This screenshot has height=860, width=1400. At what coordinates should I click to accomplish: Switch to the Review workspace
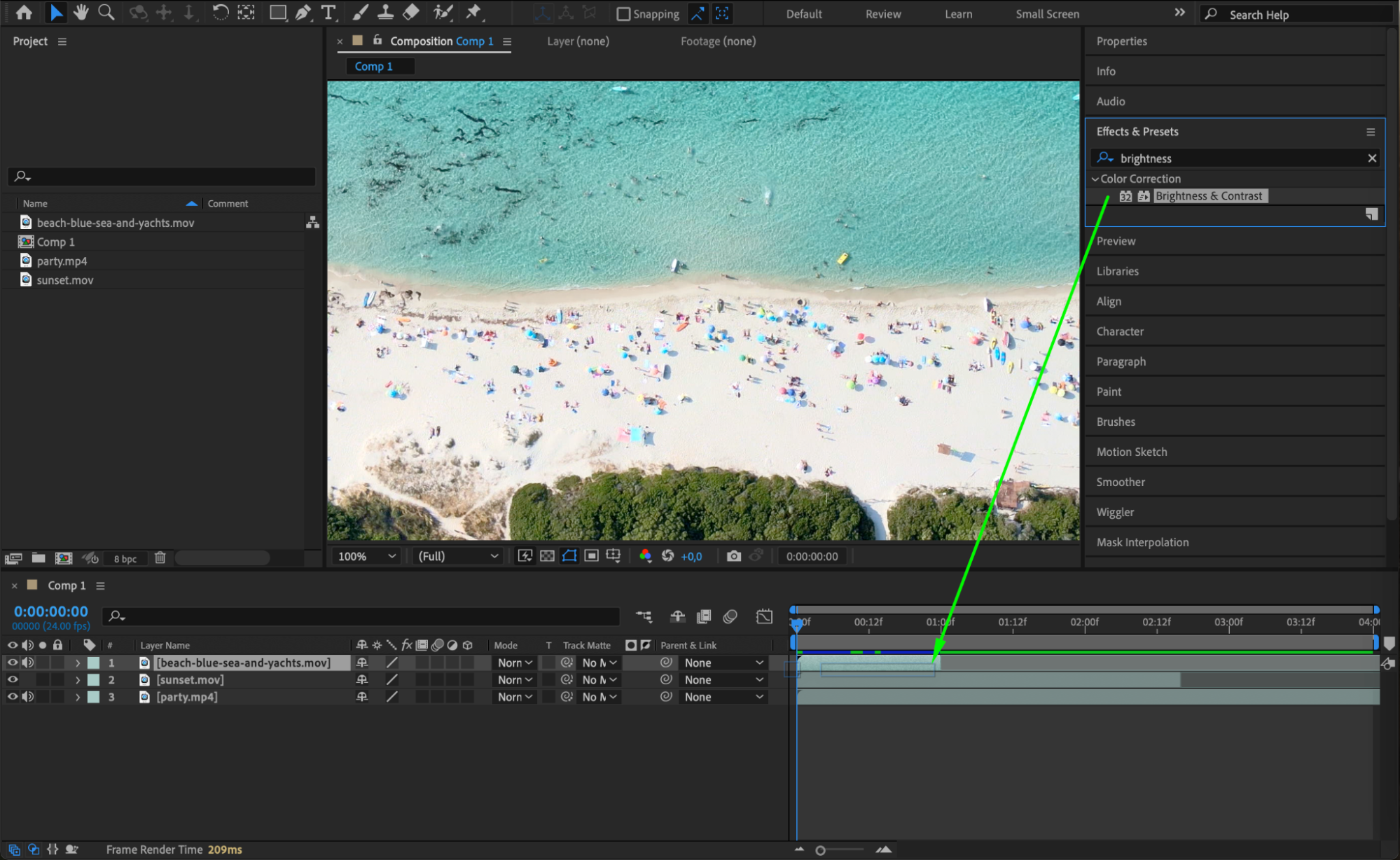[x=883, y=14]
